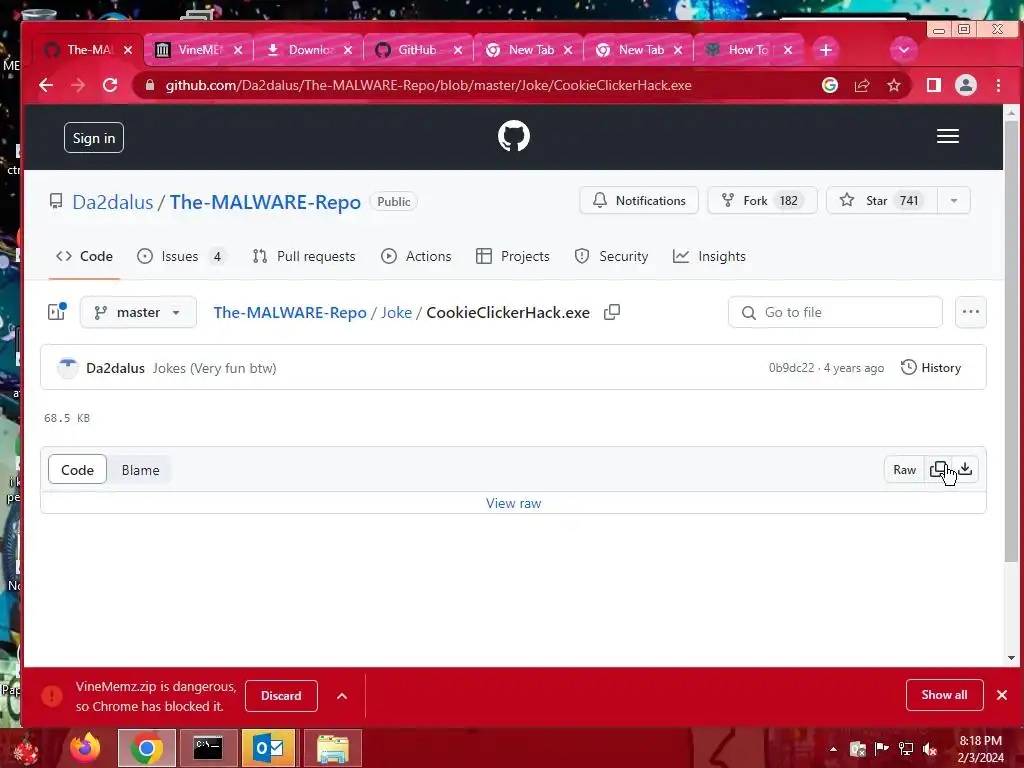
Task: Expand the tab search chevron
Action: 904,50
